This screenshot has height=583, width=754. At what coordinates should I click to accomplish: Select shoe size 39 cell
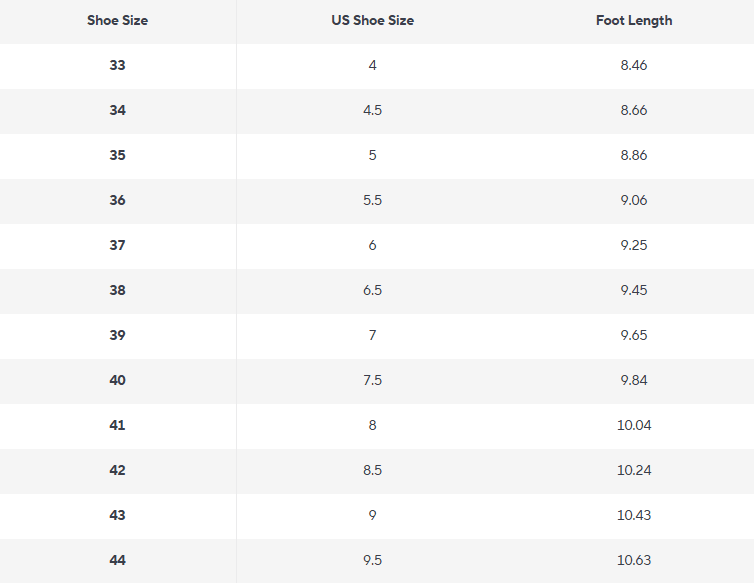[x=117, y=335]
